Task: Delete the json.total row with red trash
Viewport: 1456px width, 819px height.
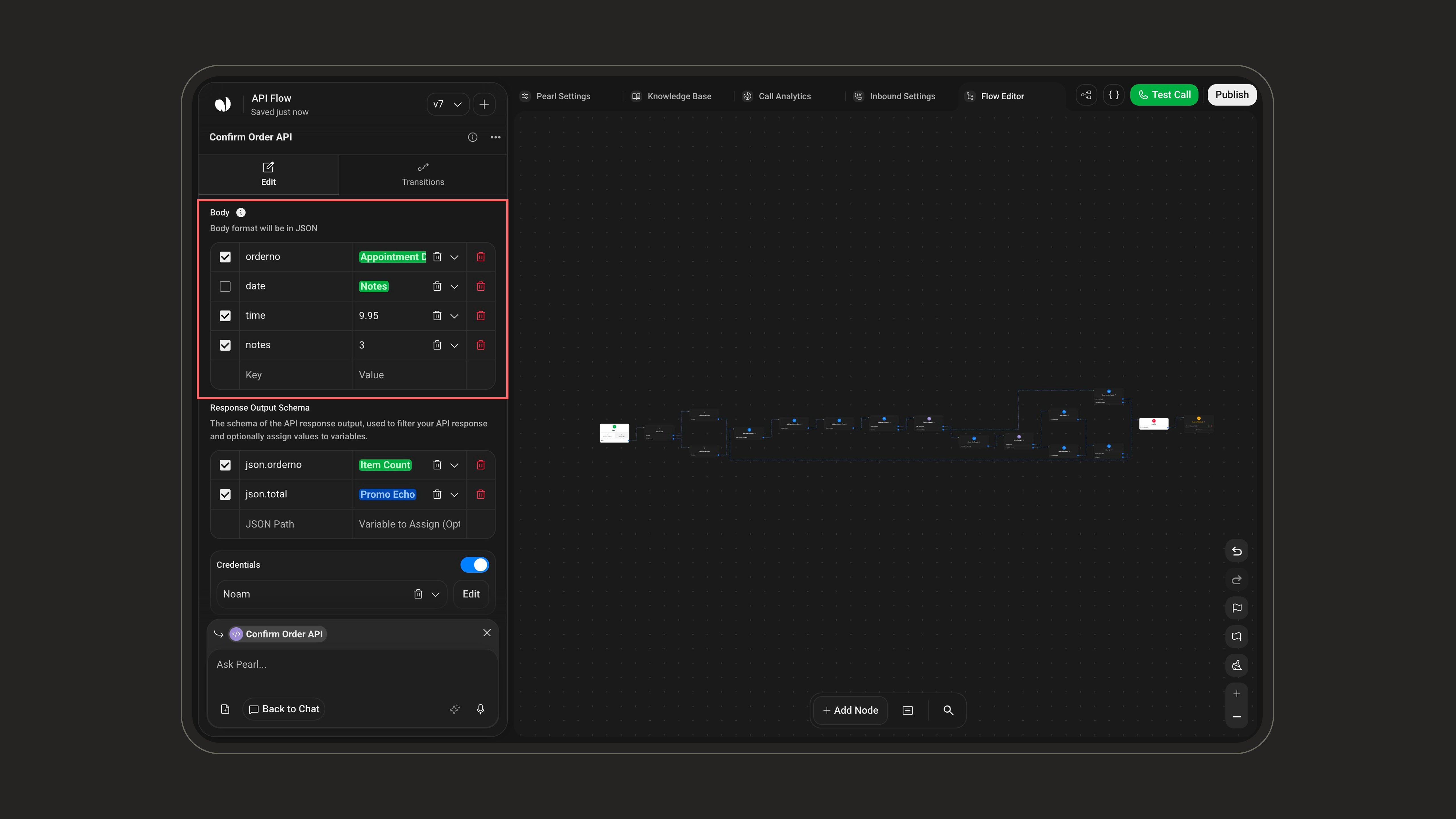Action: [x=481, y=495]
